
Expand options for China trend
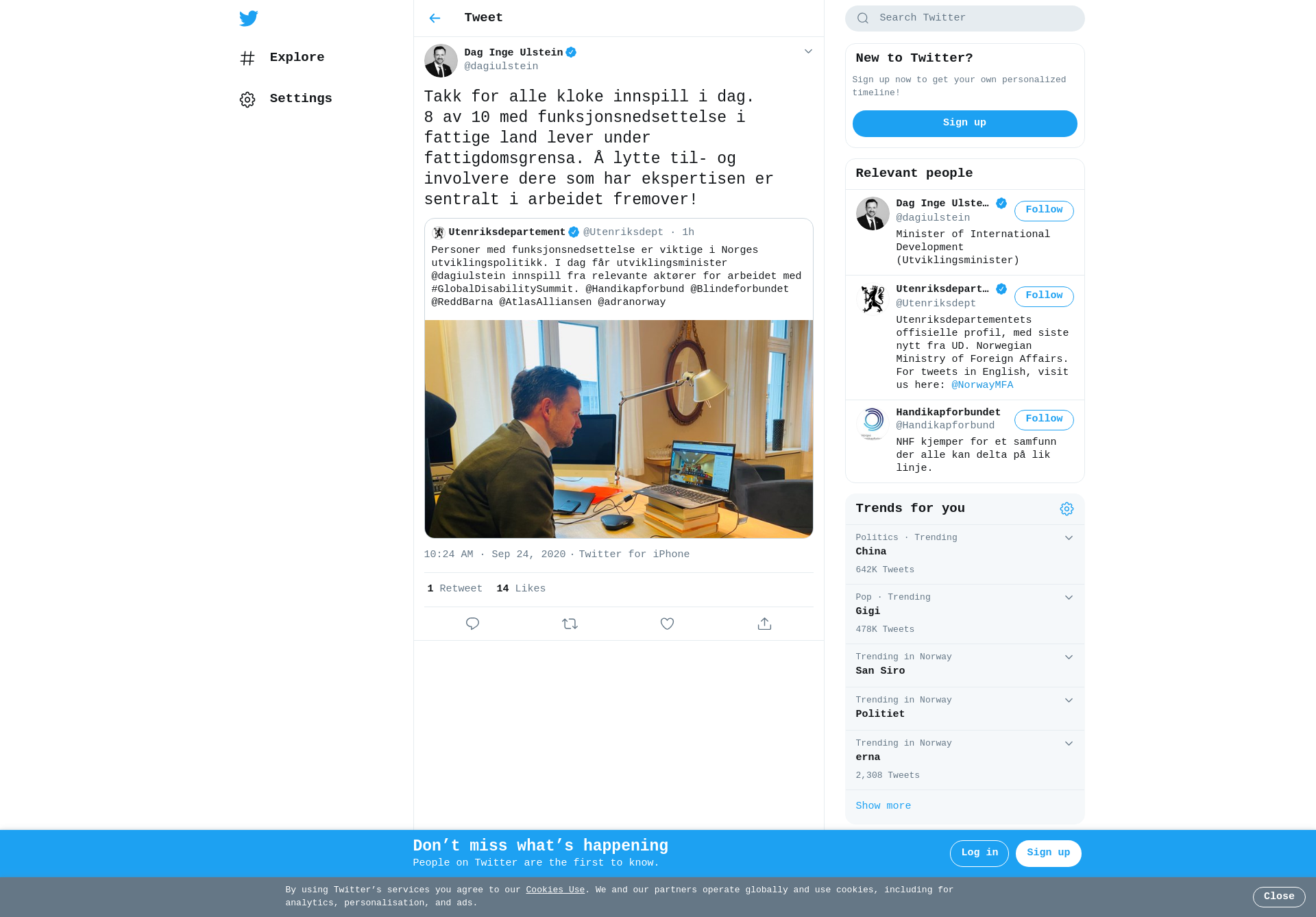coord(1069,538)
